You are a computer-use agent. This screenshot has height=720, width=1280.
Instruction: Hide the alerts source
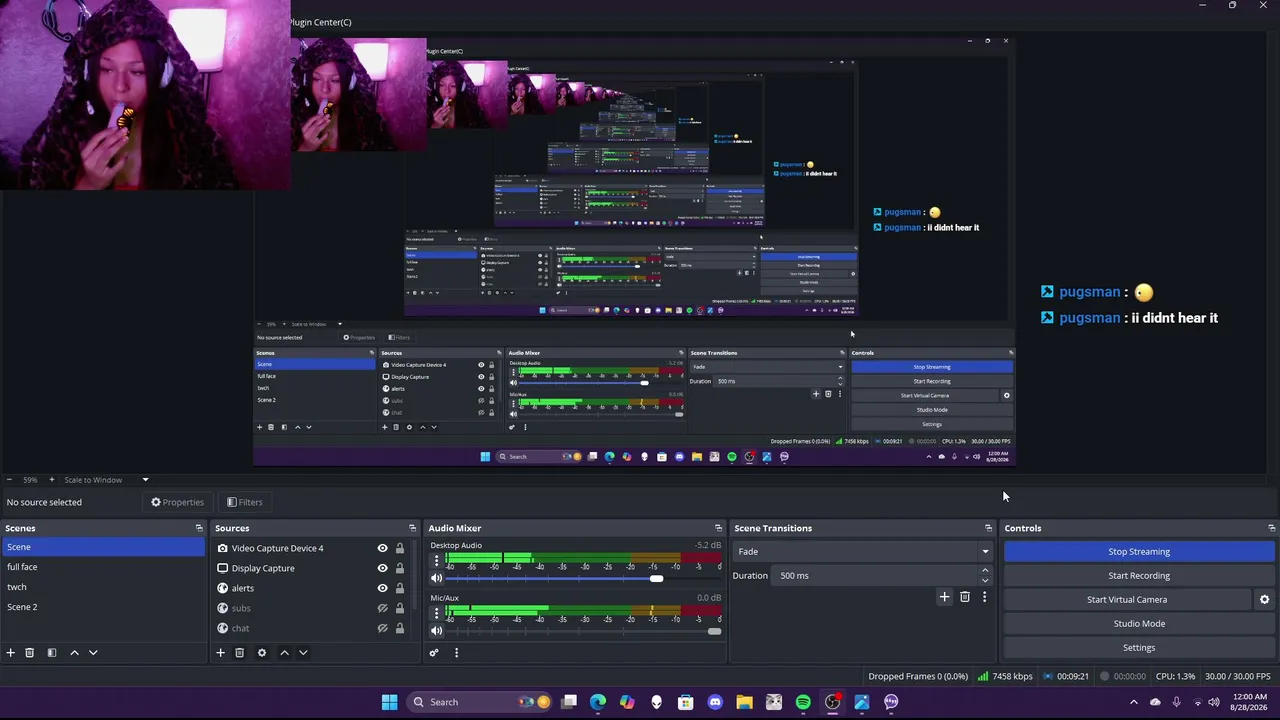[382, 588]
